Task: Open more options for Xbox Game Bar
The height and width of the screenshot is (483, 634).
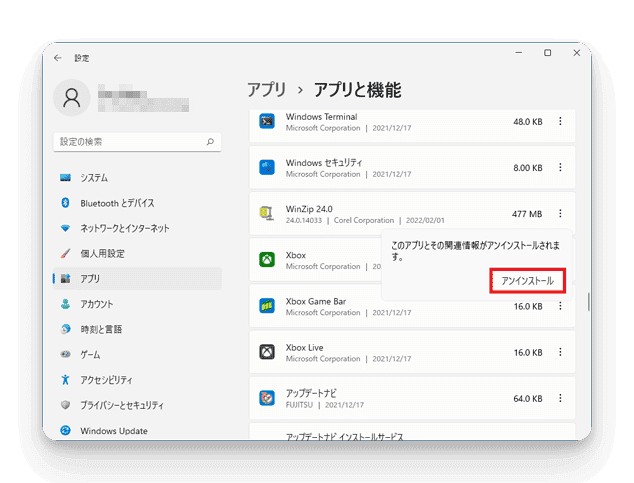Action: [x=560, y=306]
